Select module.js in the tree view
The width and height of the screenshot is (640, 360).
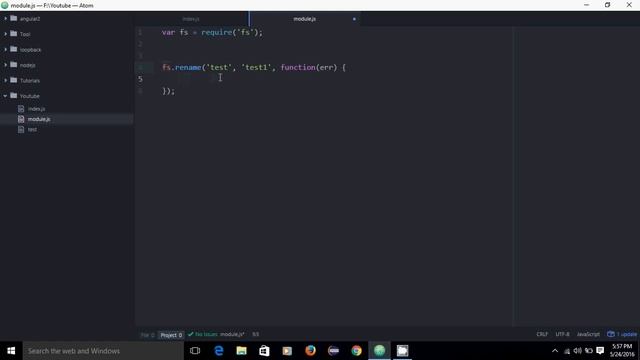coord(39,119)
